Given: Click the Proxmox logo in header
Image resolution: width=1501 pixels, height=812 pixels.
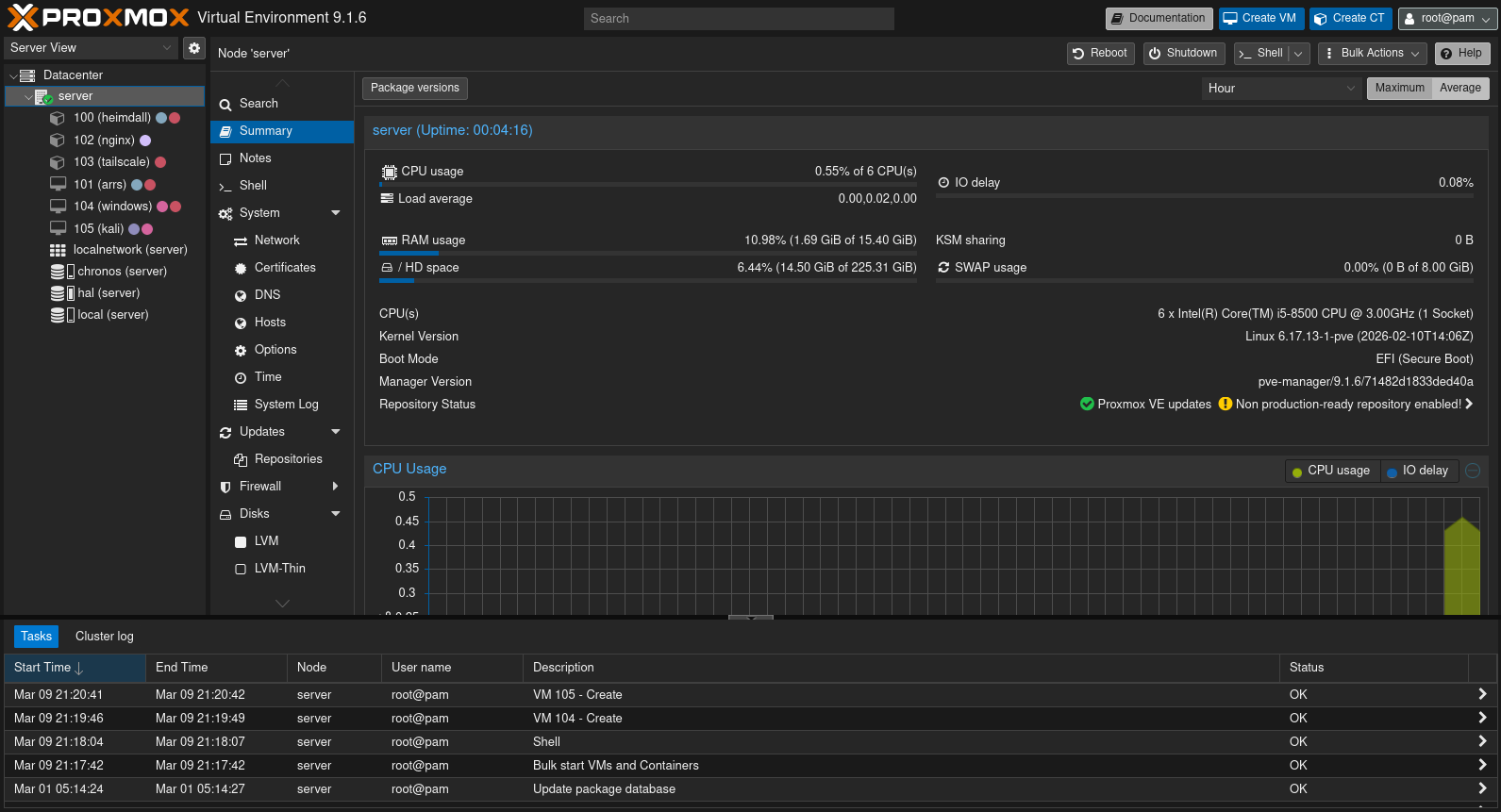Looking at the screenshot, I should click(99, 18).
